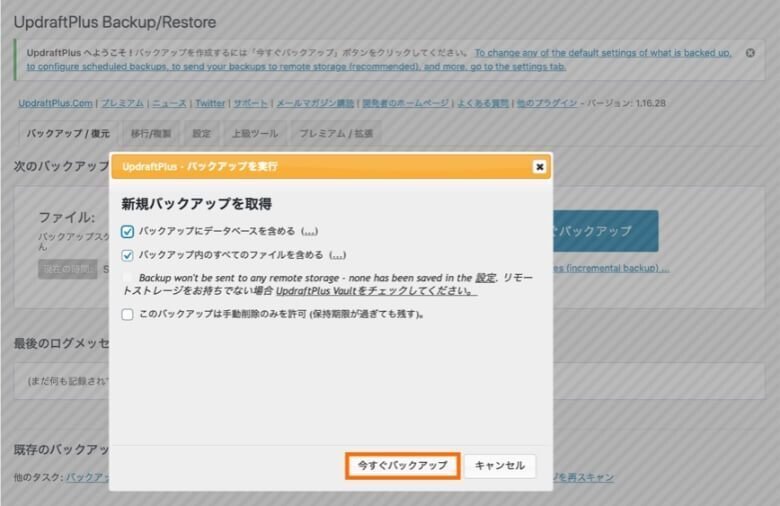The image size is (780, 506).
Task: Open the UpdraftPlus.Com link
Action: coord(55,103)
